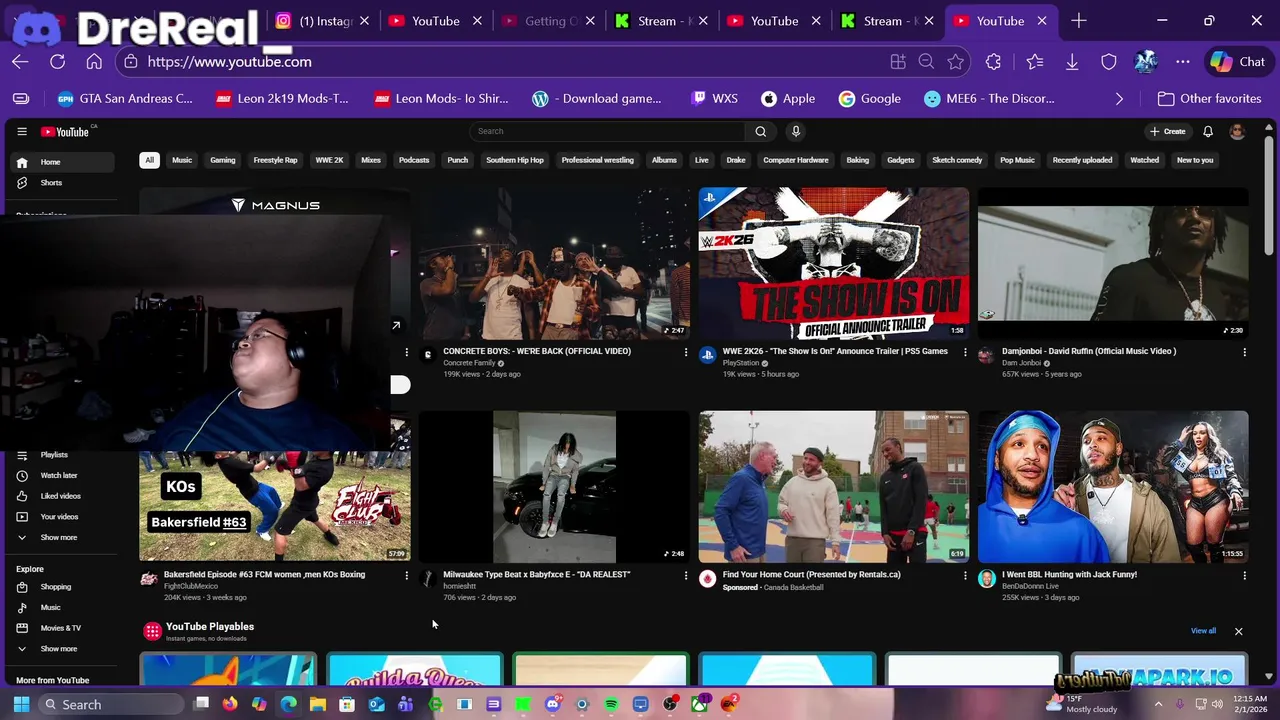The height and width of the screenshot is (720, 1280).
Task: Play the WWE 2K26 announce trailer thumbnail
Action: coord(834,263)
